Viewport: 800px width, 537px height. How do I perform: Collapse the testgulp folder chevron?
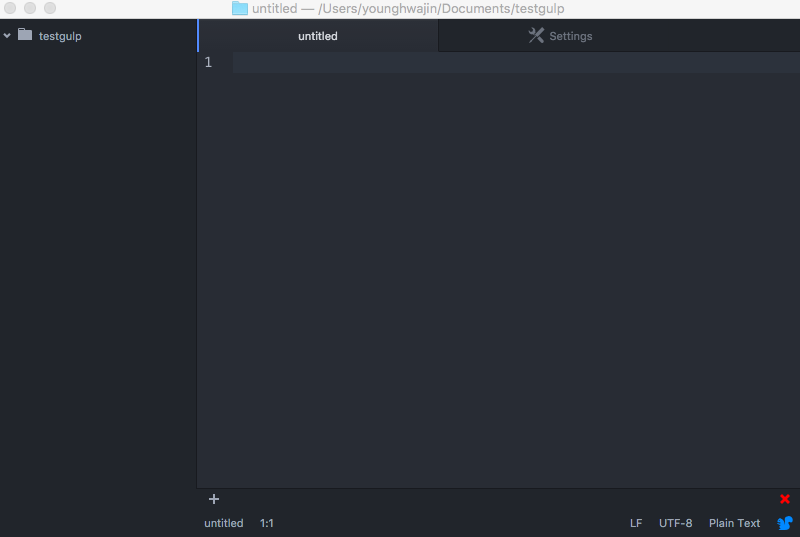pyautogui.click(x=7, y=36)
